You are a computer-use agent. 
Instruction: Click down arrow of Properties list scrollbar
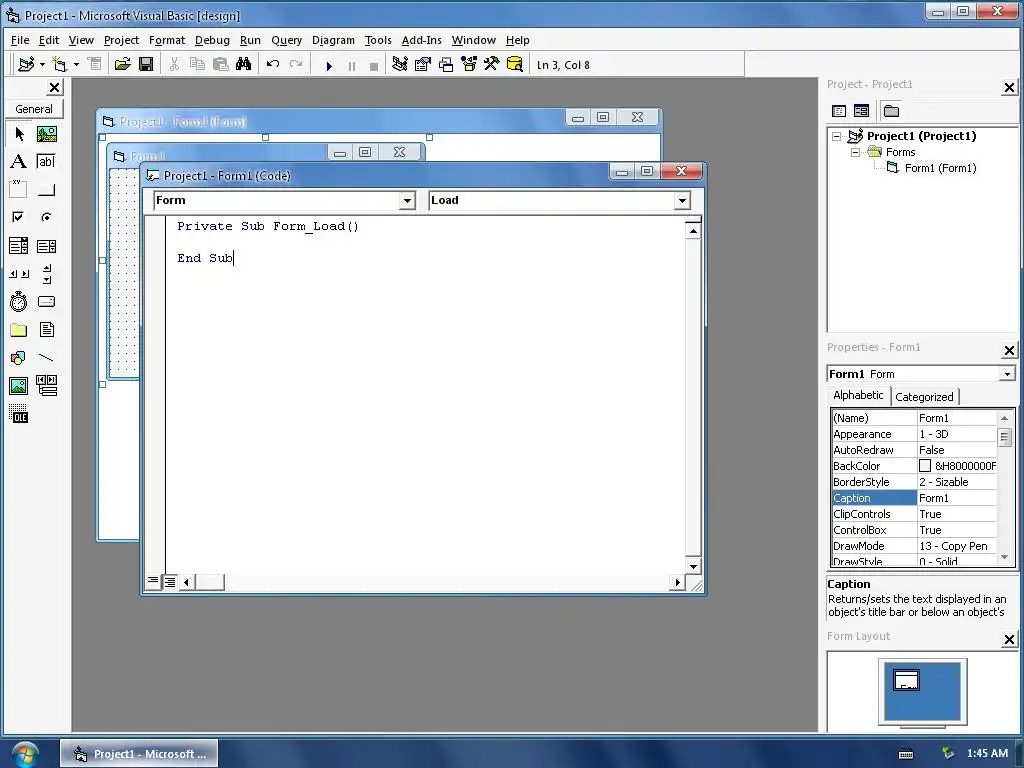click(1005, 557)
